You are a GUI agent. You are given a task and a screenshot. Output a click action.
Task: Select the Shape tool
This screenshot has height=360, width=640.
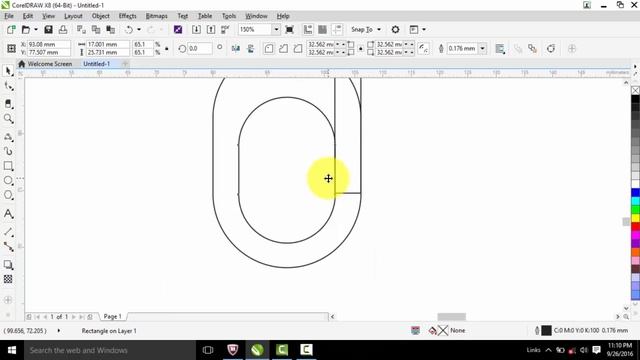(8, 86)
